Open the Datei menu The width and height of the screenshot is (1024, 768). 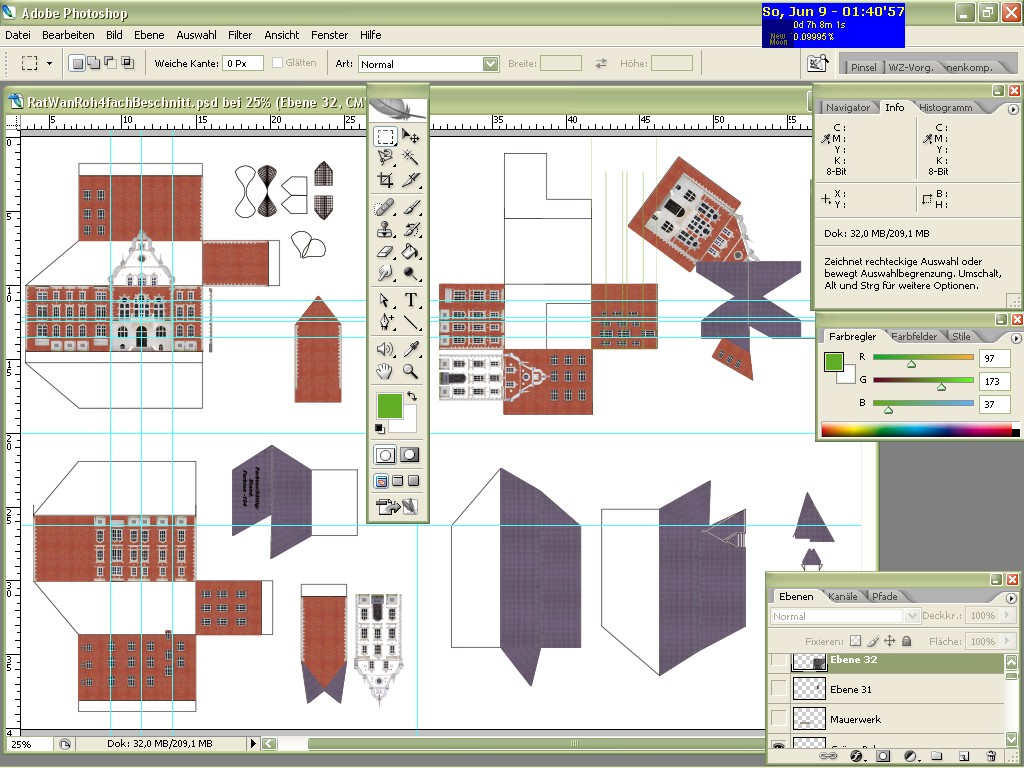18,35
